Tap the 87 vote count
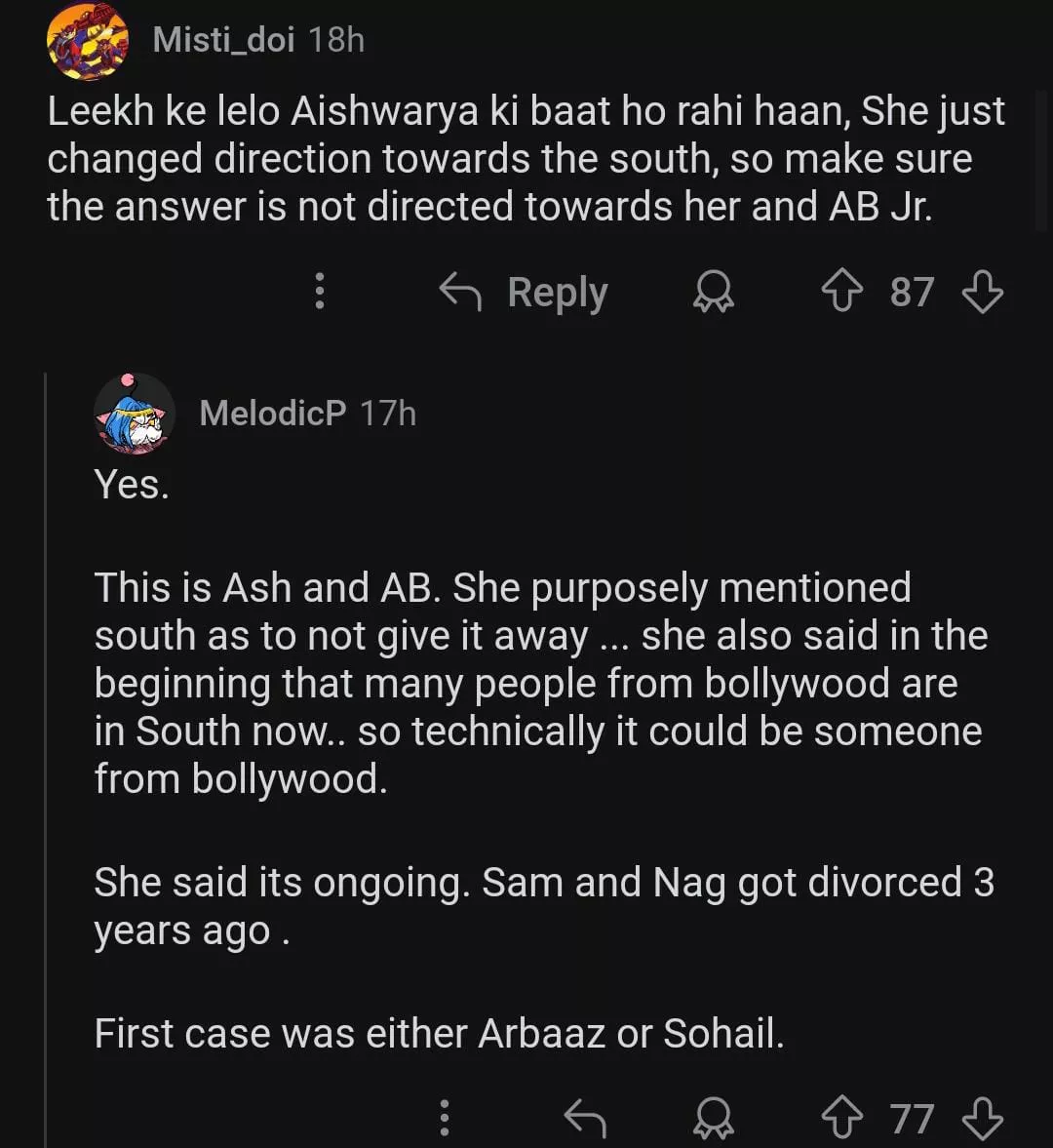Viewport: 1053px width, 1148px height. [912, 292]
